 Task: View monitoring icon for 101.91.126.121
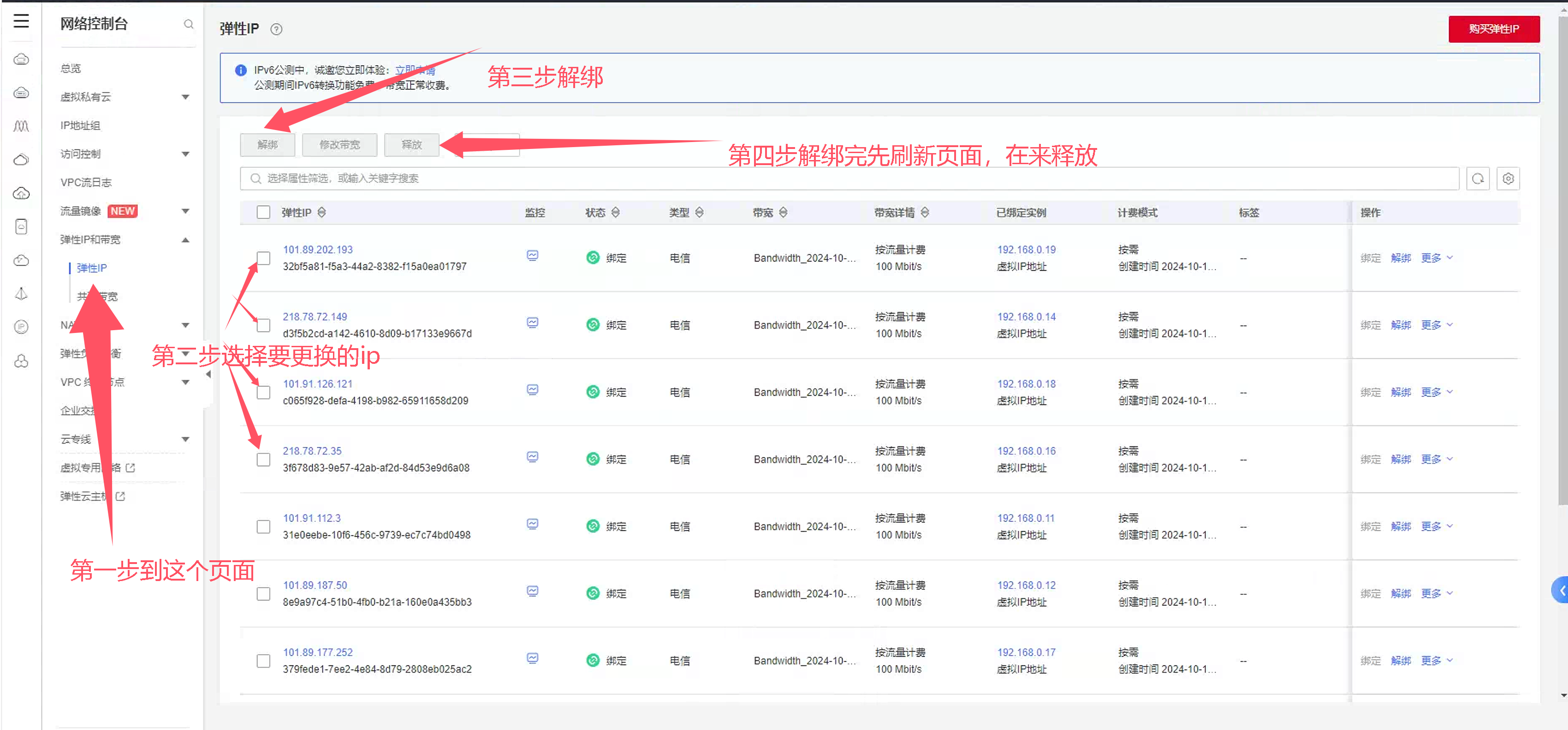(x=533, y=390)
